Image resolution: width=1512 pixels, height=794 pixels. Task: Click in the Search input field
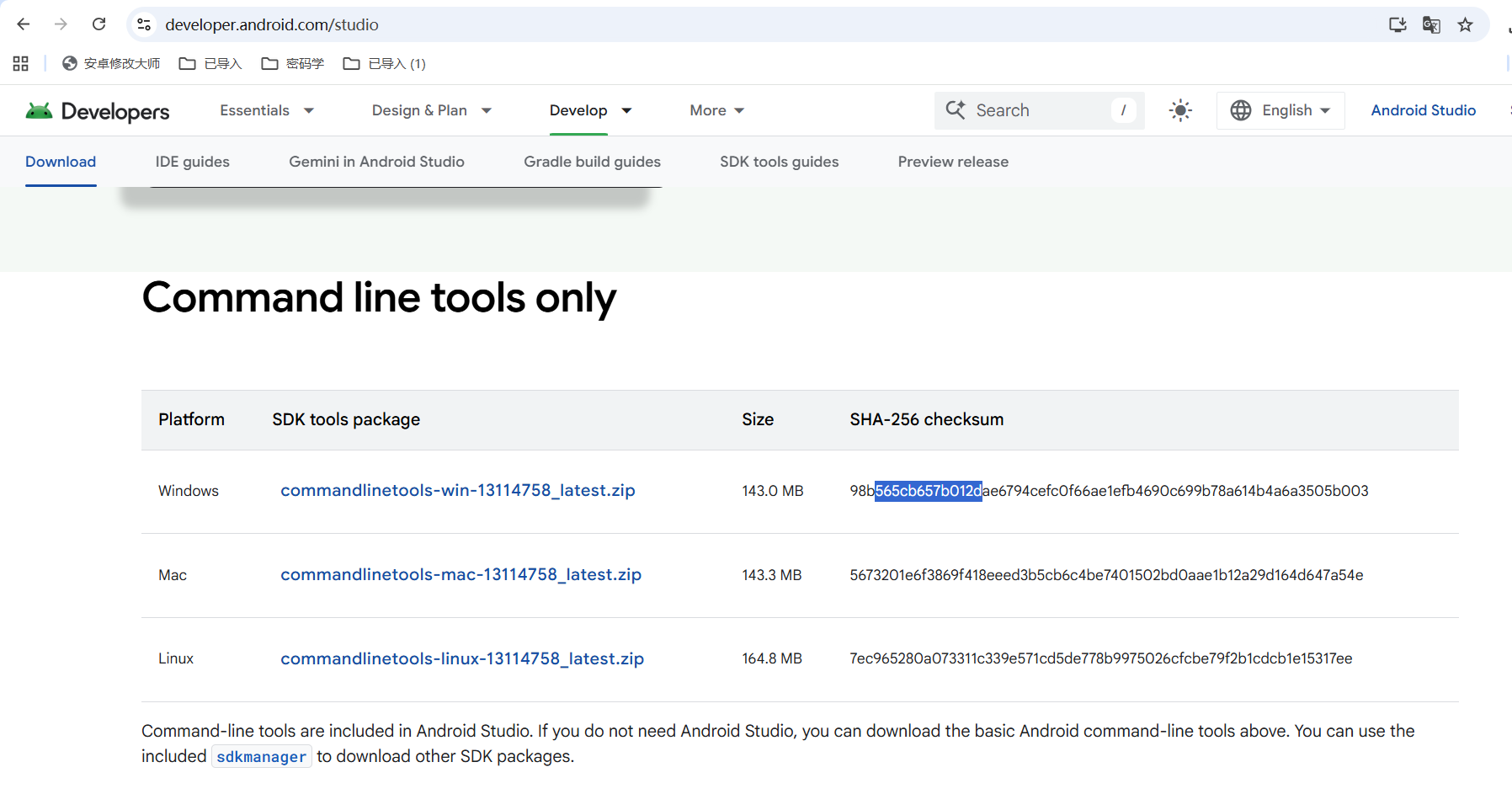tap(1041, 110)
